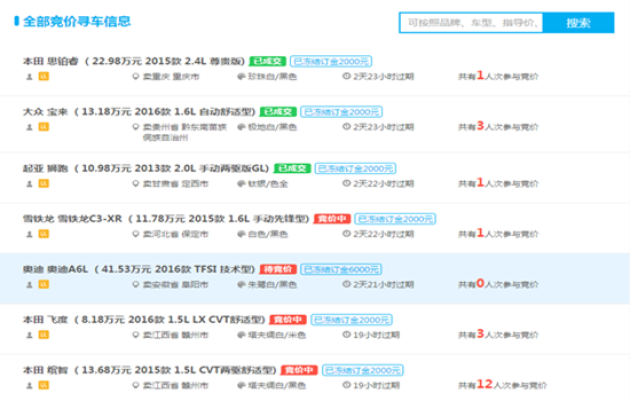Click the color icon beside 珍珠白/黑色

tap(241, 76)
